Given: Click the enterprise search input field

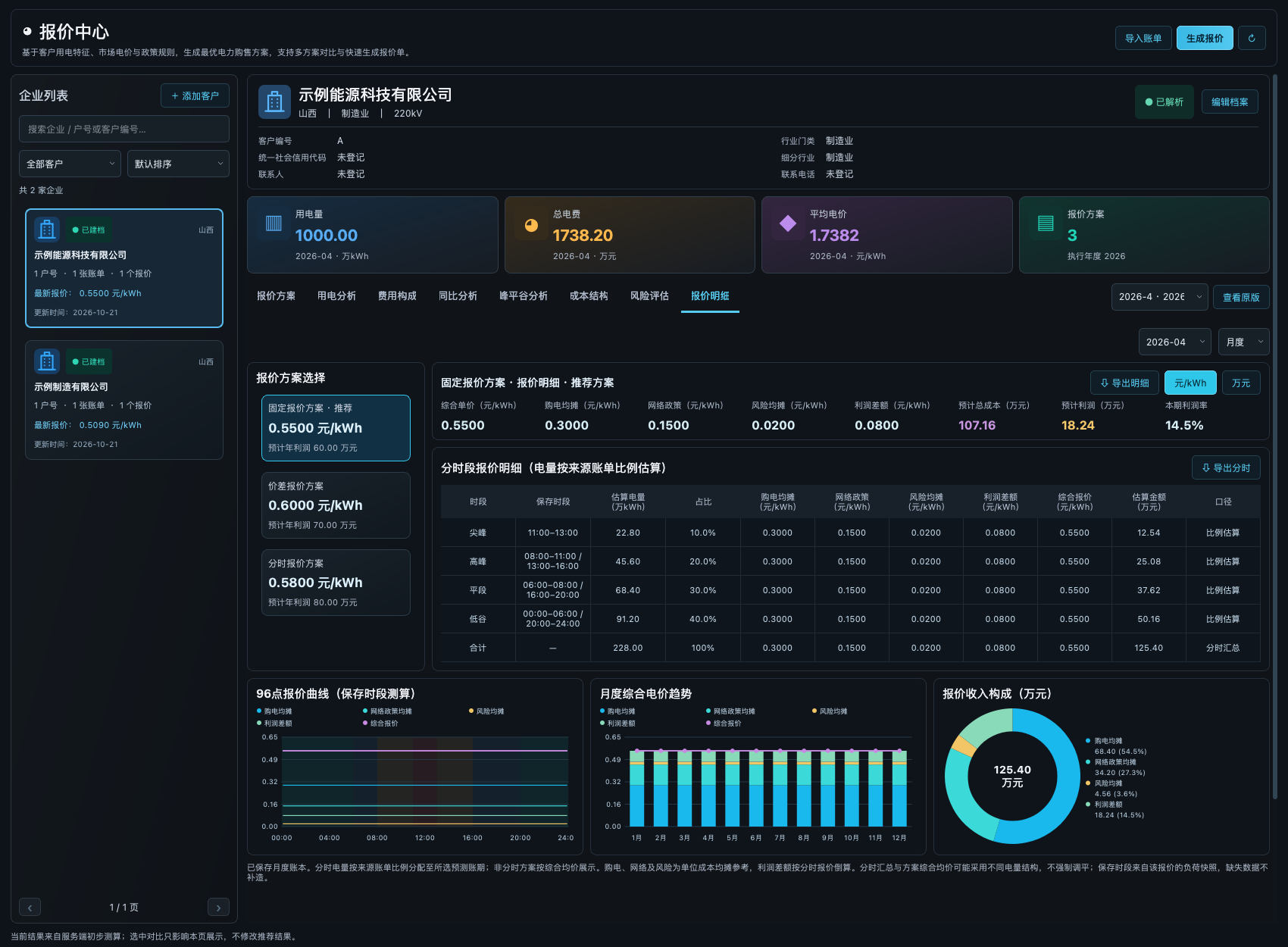Looking at the screenshot, I should pos(124,129).
